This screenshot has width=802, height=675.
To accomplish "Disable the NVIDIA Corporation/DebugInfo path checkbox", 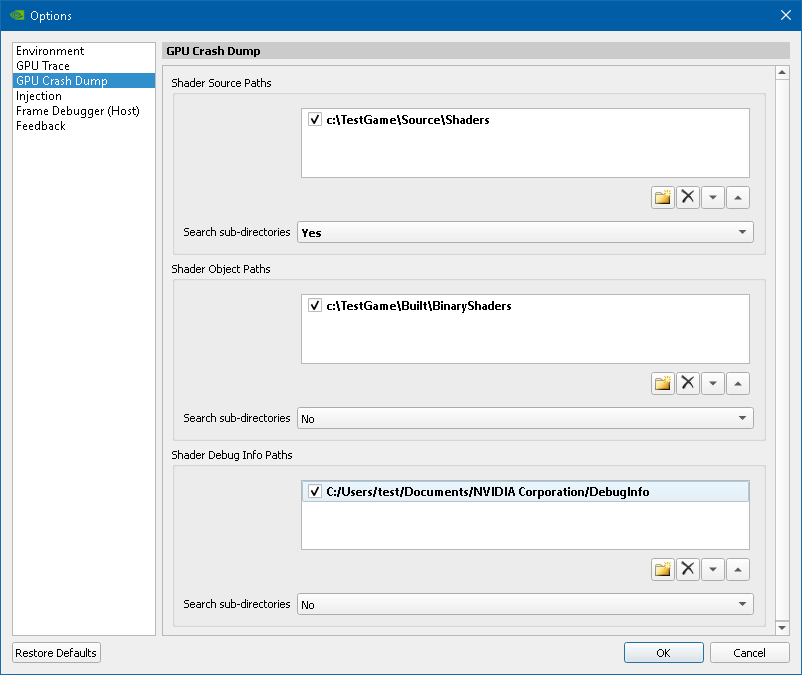I will pyautogui.click(x=315, y=492).
